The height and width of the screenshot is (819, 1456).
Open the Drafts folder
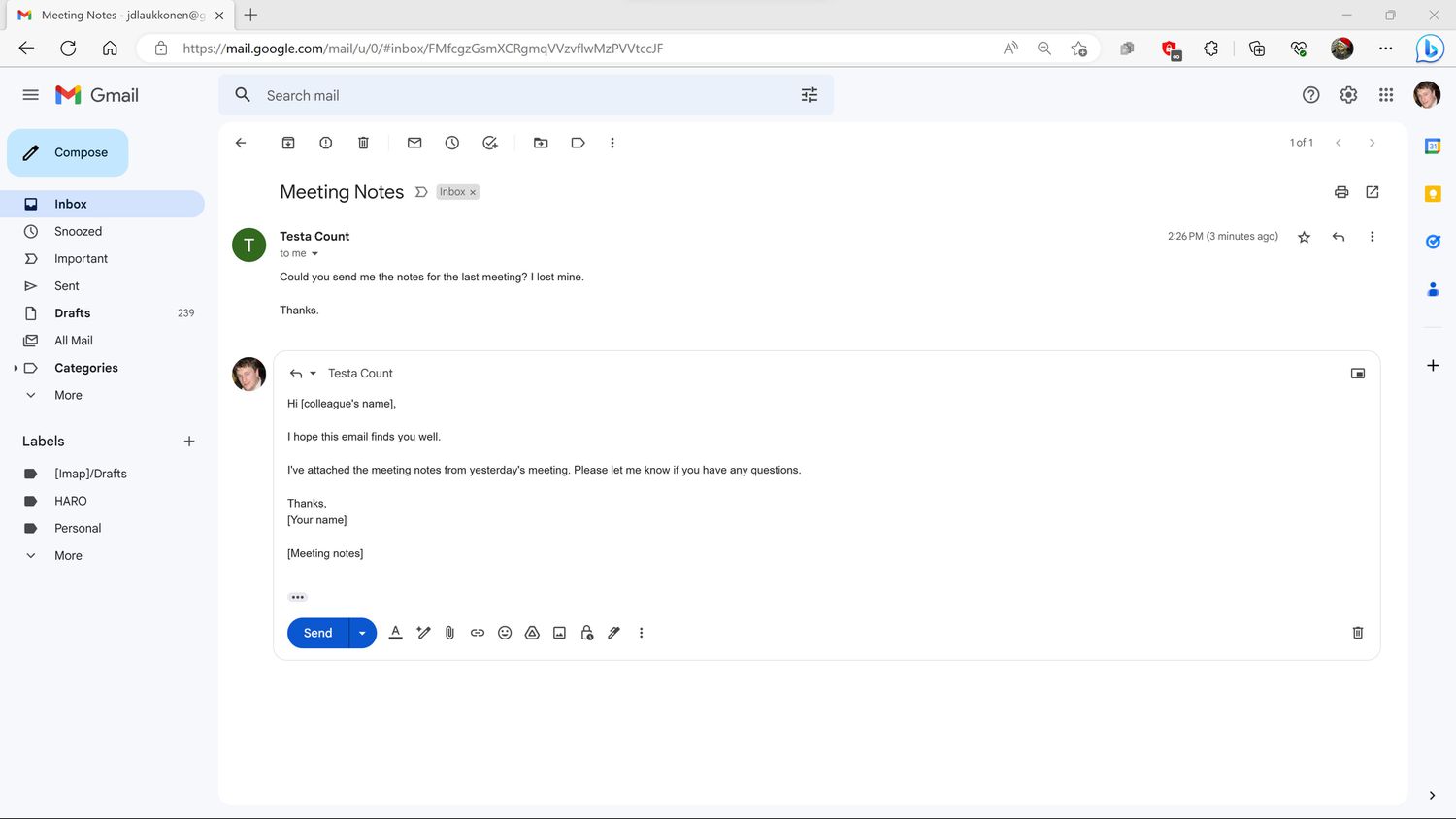tap(72, 313)
